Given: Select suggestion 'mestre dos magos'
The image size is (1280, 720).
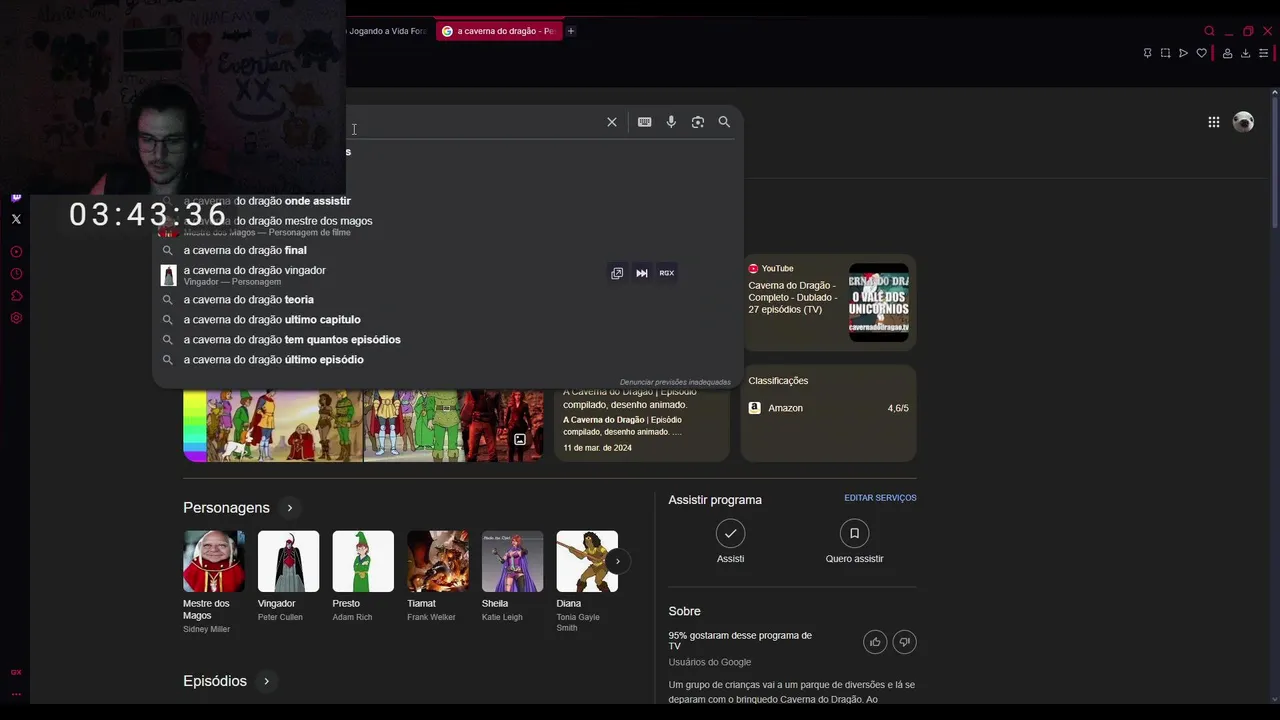Looking at the screenshot, I should [x=448, y=225].
